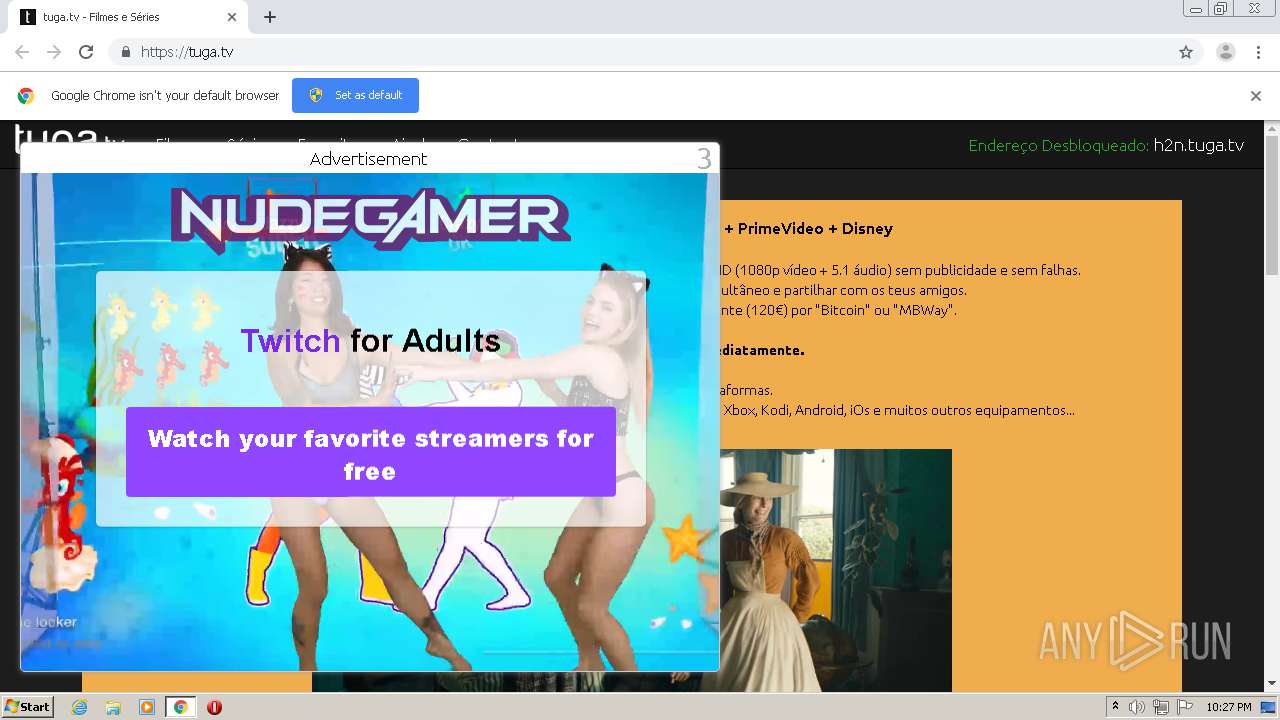Image resolution: width=1280 pixels, height=720 pixels.
Task: Open the Chrome profile avatar menu
Action: [1226, 52]
